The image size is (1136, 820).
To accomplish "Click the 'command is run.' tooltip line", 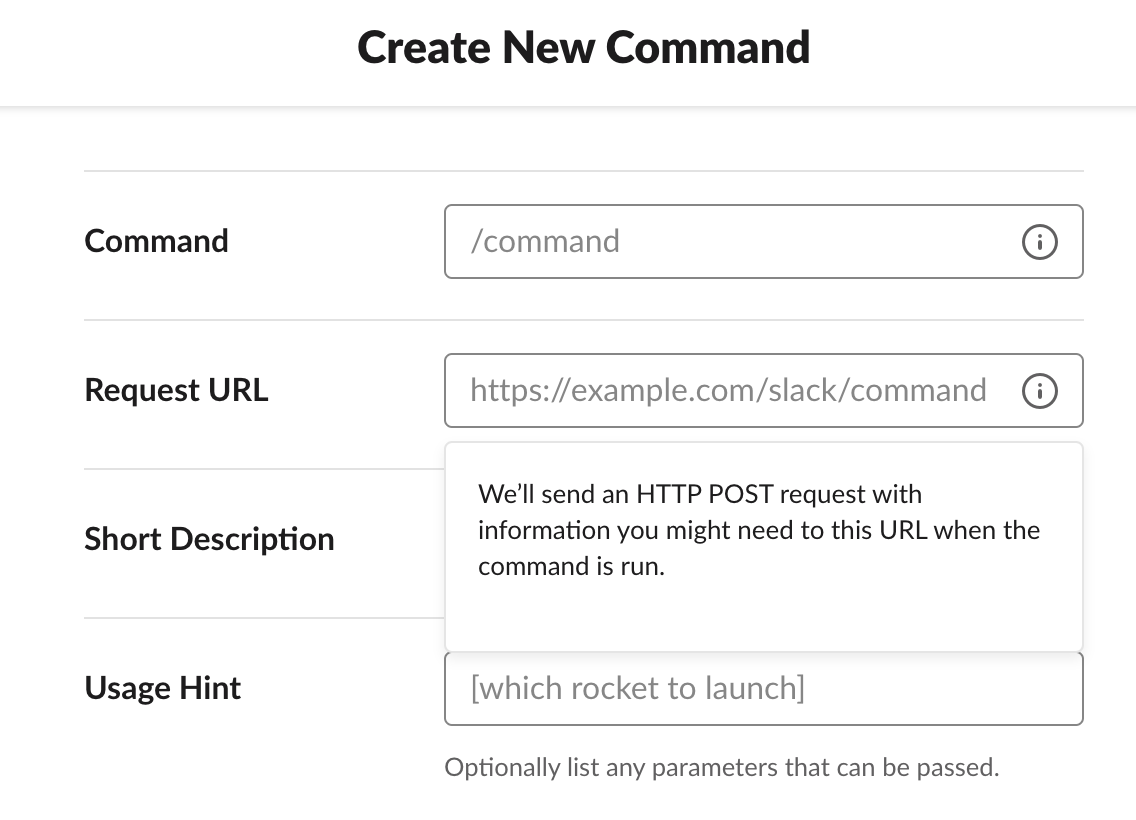I will pyautogui.click(x=572, y=566).
